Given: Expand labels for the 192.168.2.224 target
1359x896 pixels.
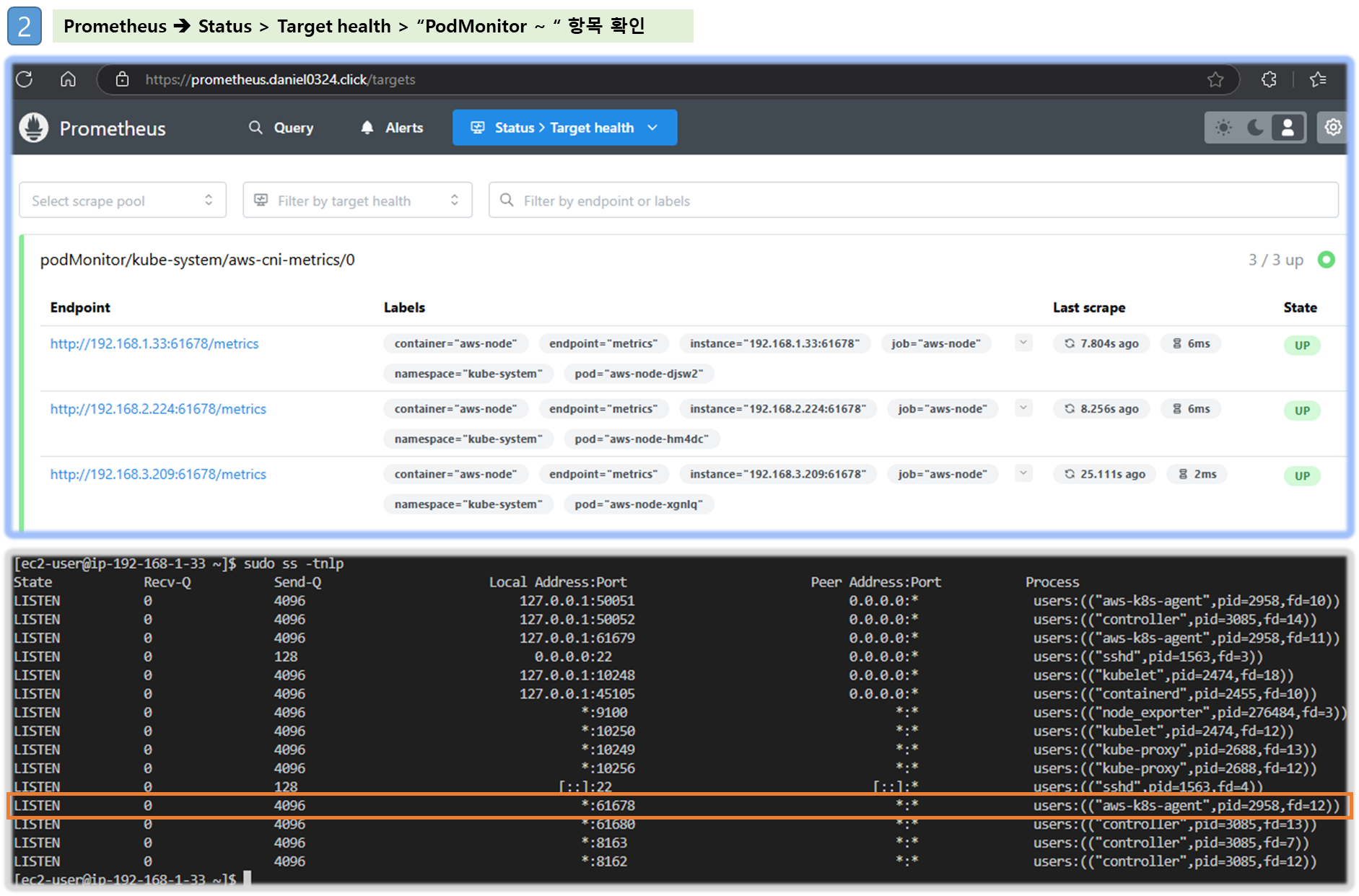Looking at the screenshot, I should [x=1023, y=408].
